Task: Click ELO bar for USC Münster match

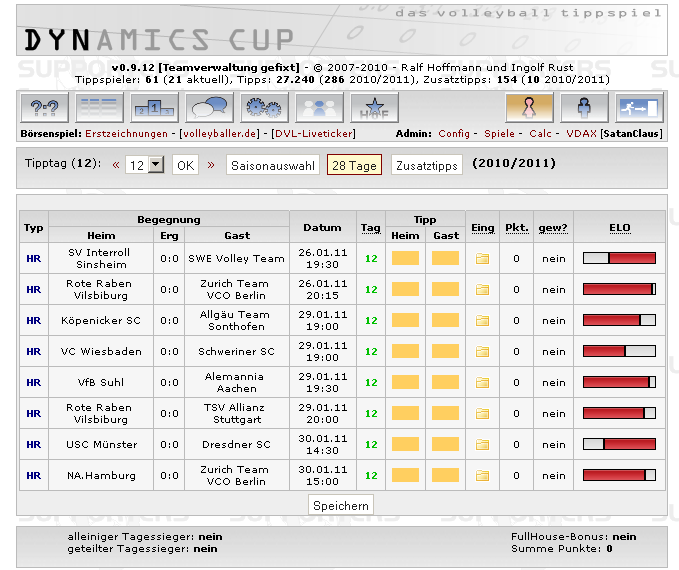Action: (x=619, y=444)
